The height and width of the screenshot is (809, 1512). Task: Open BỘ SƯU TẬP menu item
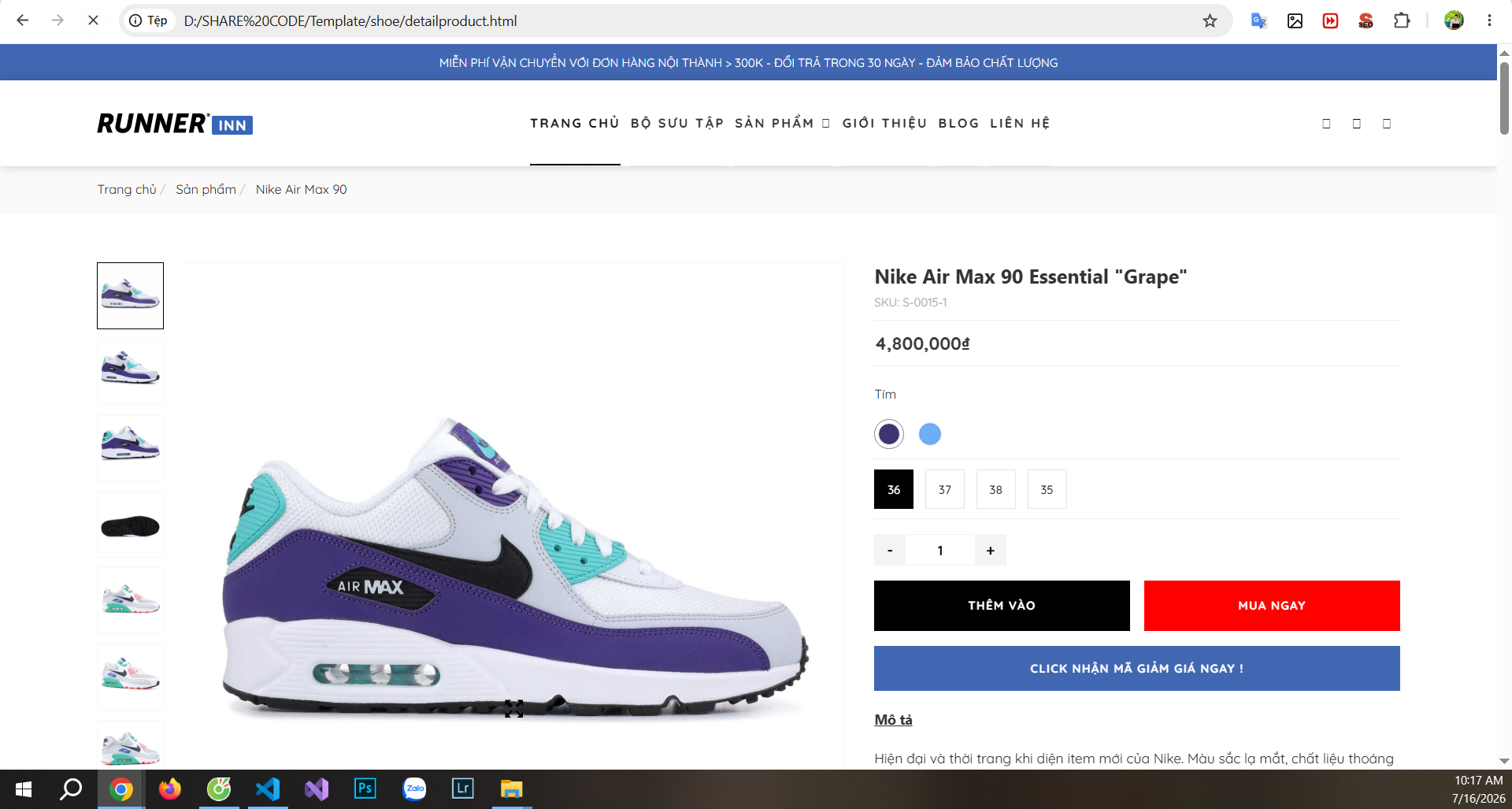[x=677, y=123]
